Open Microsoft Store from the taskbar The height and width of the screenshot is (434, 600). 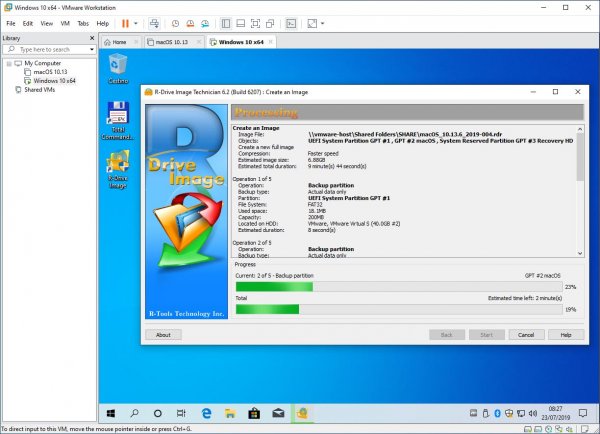[x=254, y=413]
